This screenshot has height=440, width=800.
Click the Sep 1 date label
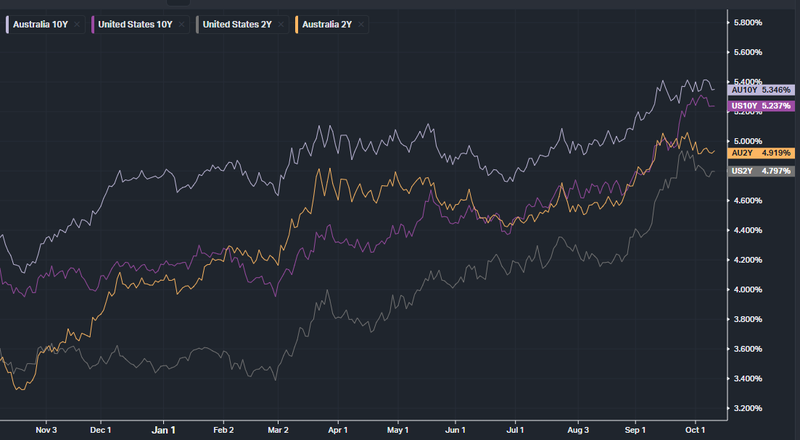click(x=635, y=430)
